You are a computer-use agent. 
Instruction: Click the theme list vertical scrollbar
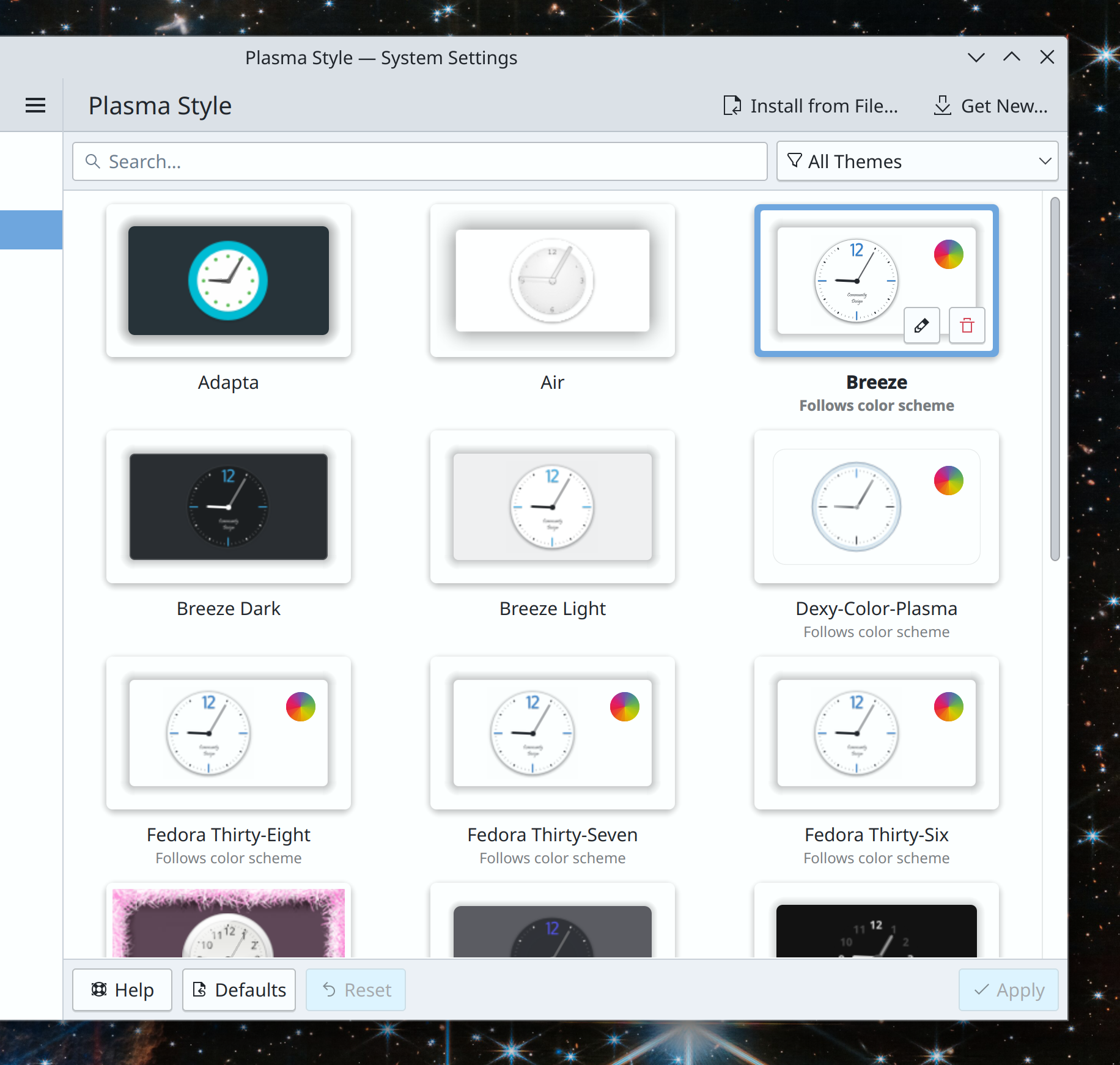(1055, 379)
